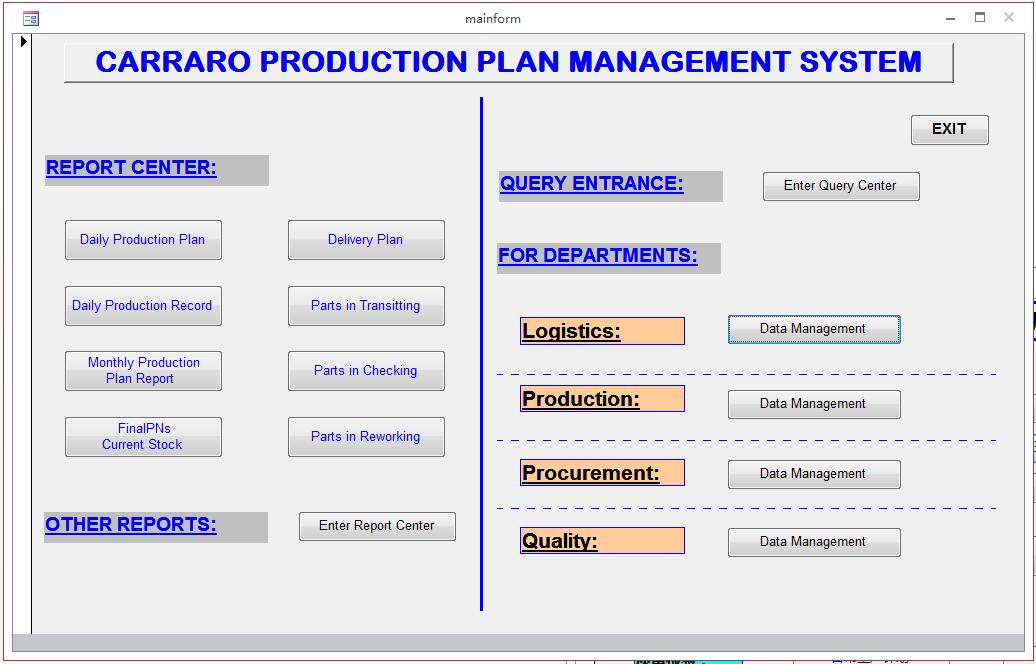This screenshot has height=664, width=1036.
Task: Click the Procurement label
Action: pyautogui.click(x=602, y=472)
